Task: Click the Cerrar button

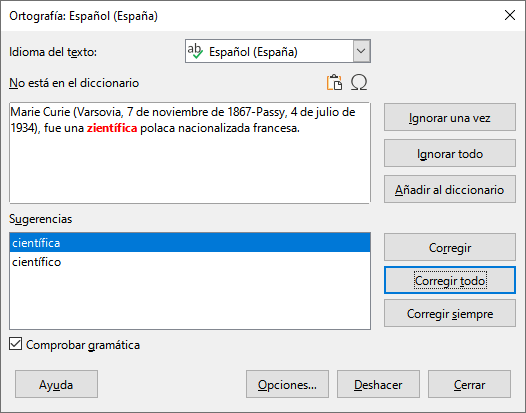Action: (469, 384)
